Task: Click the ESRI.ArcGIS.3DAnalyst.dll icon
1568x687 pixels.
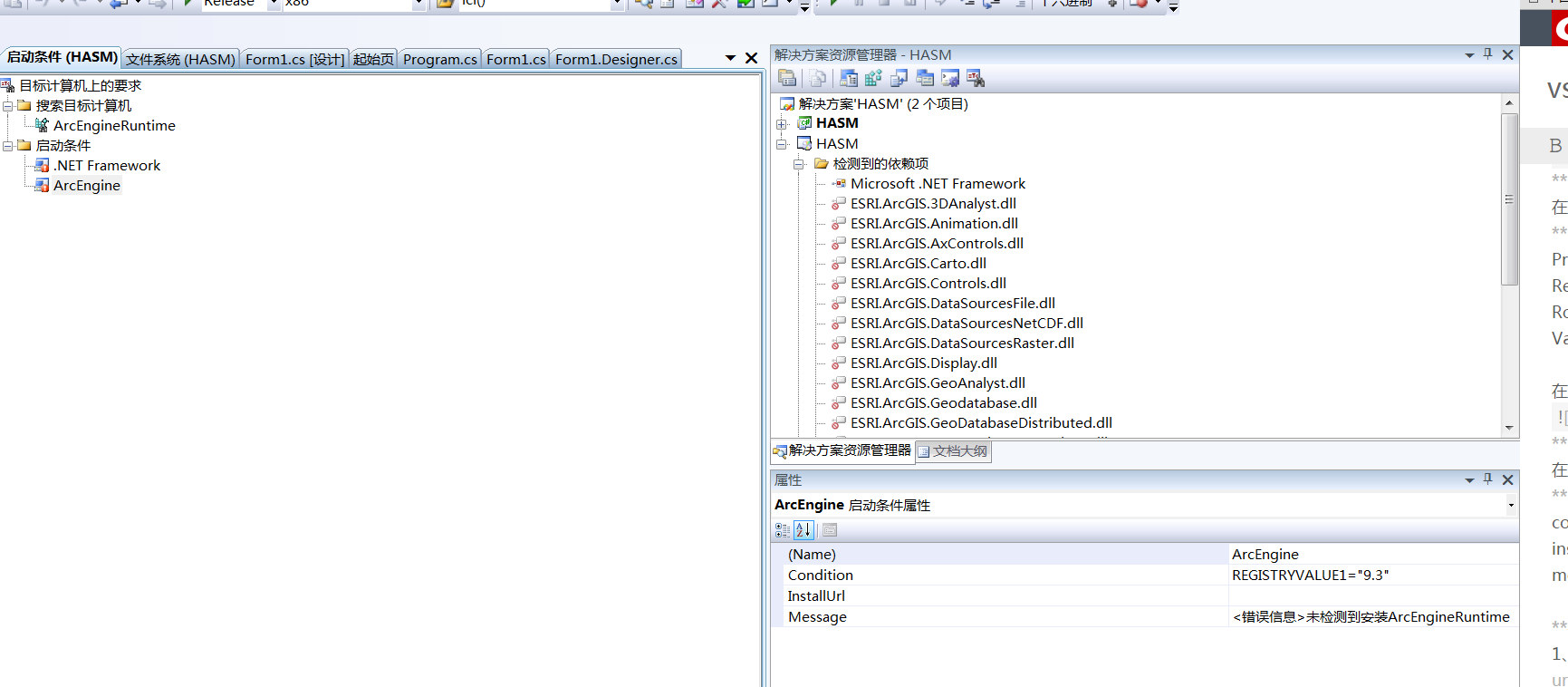Action: tap(839, 203)
